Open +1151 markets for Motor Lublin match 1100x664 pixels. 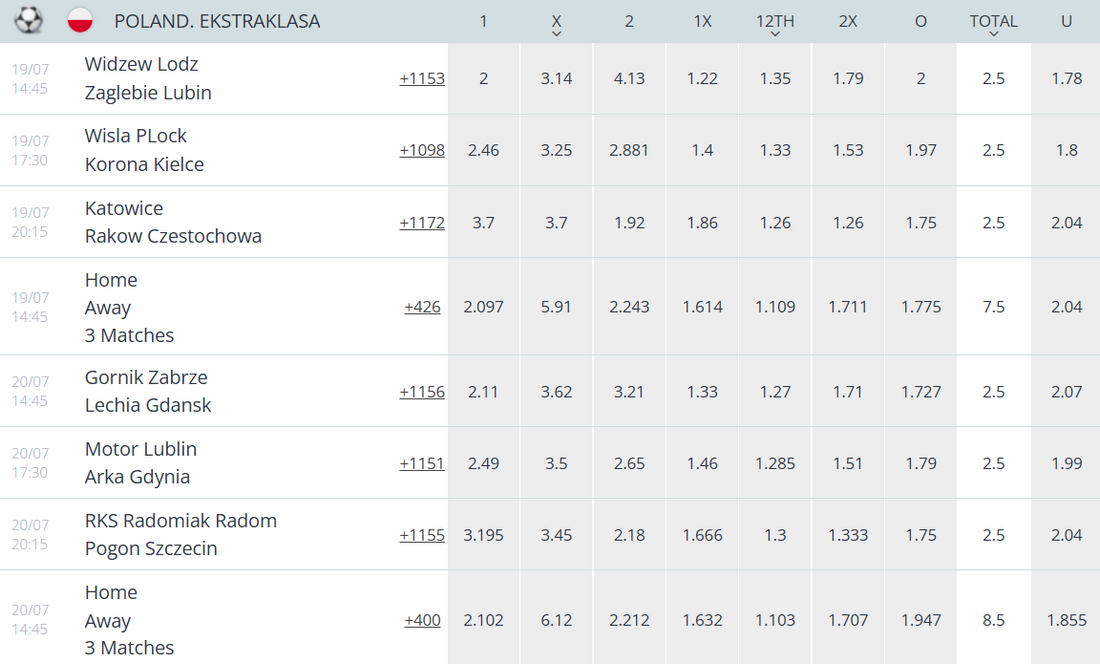point(422,463)
